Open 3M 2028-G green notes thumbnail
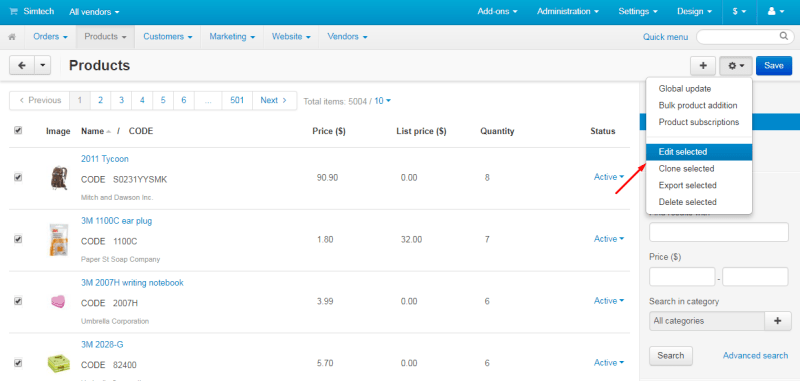Viewport: 800px width, 381px height. (58, 363)
